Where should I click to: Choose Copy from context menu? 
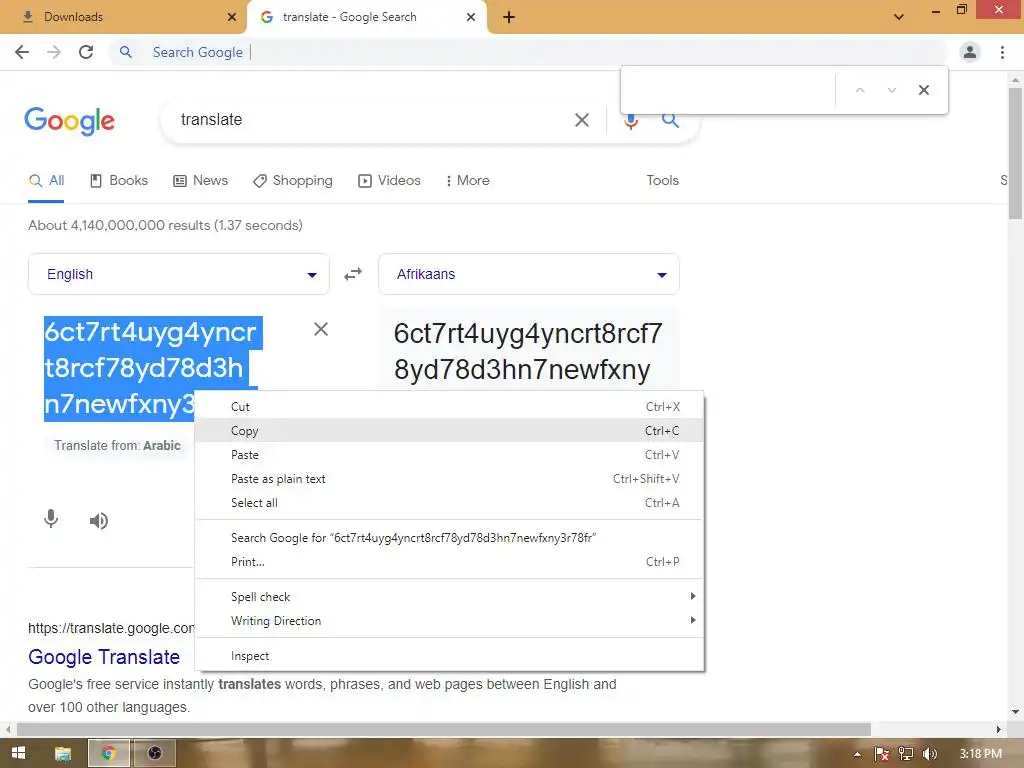(449, 431)
